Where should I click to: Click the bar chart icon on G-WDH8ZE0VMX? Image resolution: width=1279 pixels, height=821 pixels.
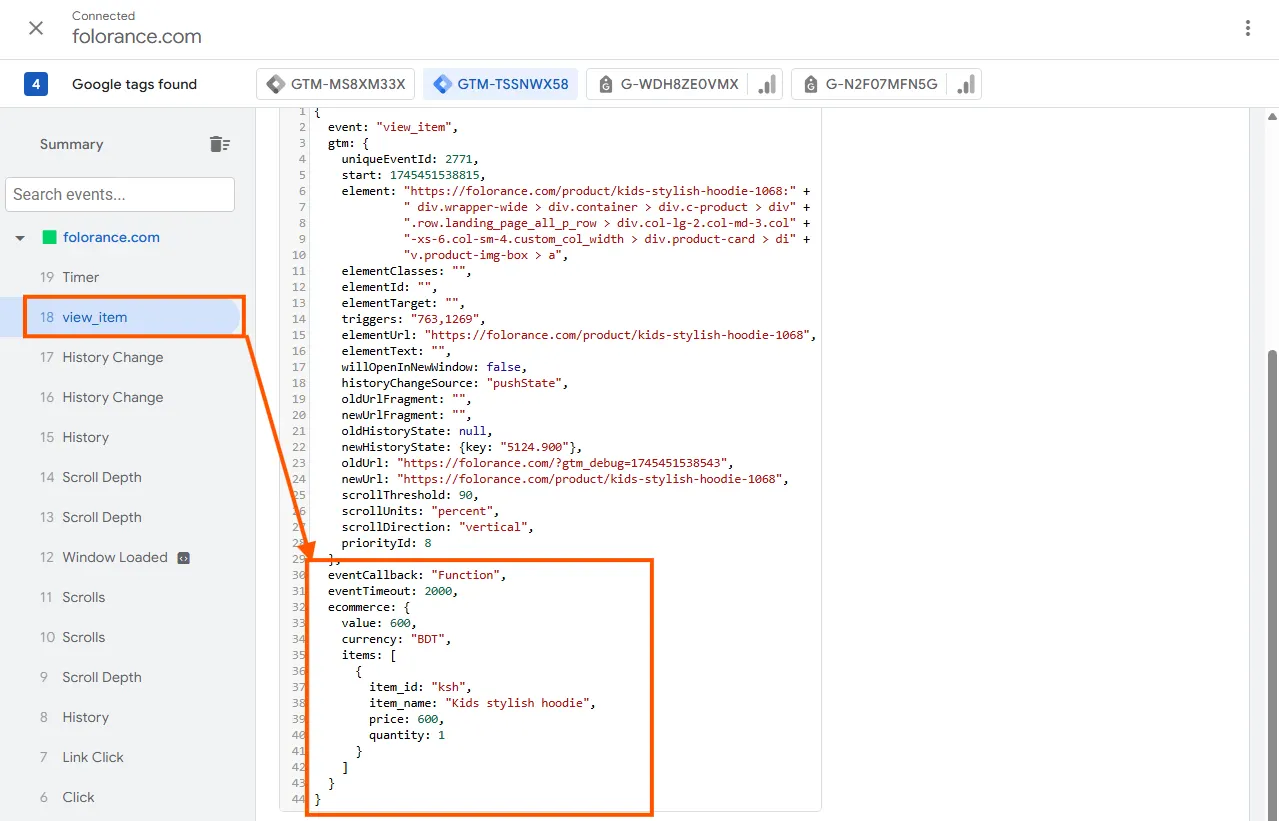767,84
